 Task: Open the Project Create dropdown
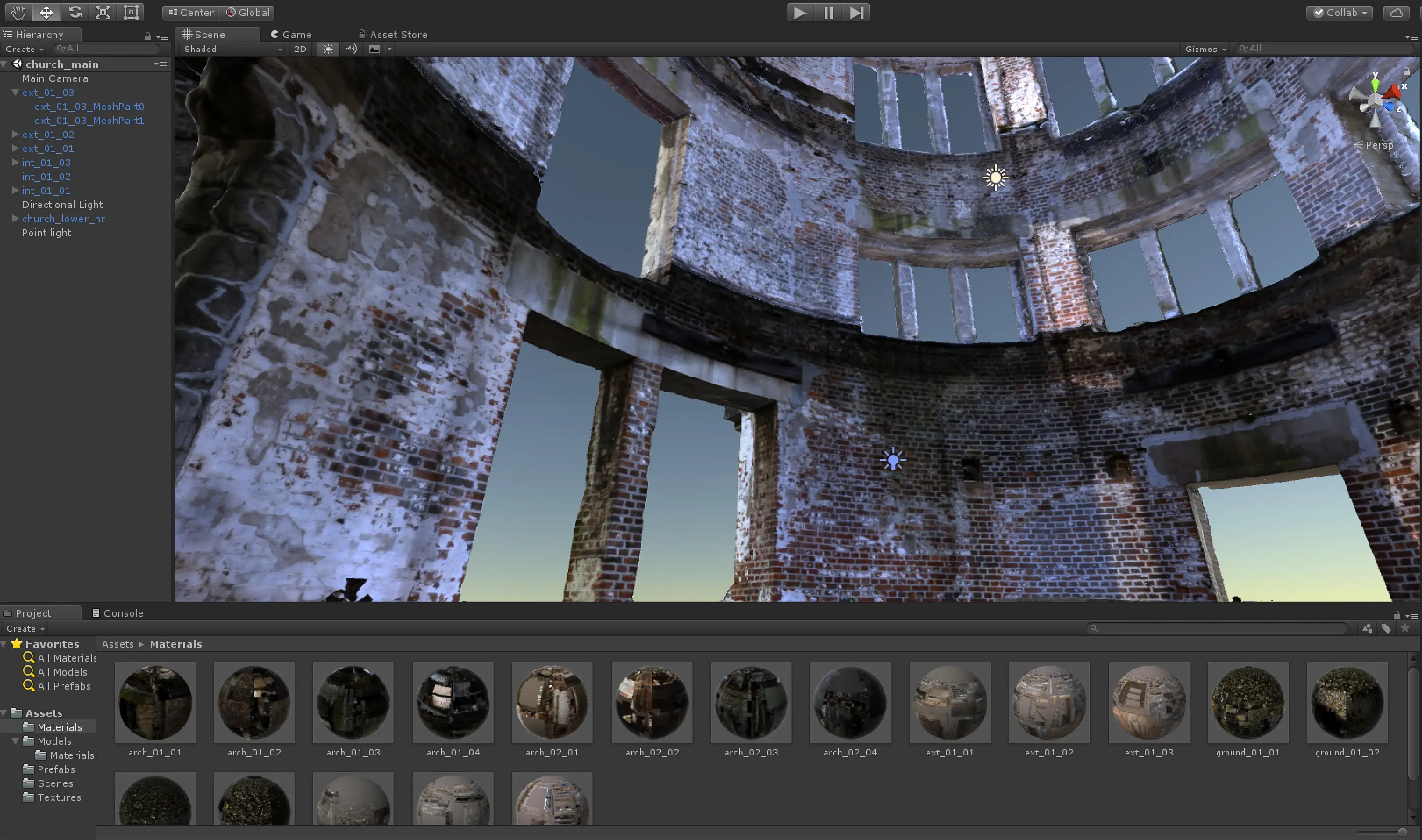pos(25,629)
